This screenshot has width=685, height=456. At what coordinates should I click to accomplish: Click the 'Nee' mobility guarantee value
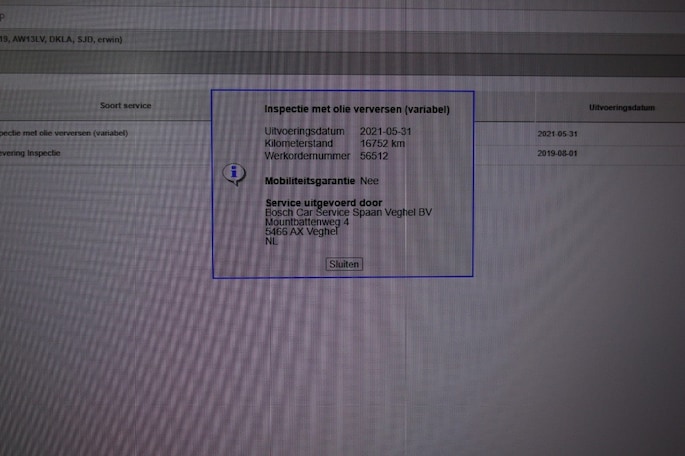pyautogui.click(x=369, y=181)
